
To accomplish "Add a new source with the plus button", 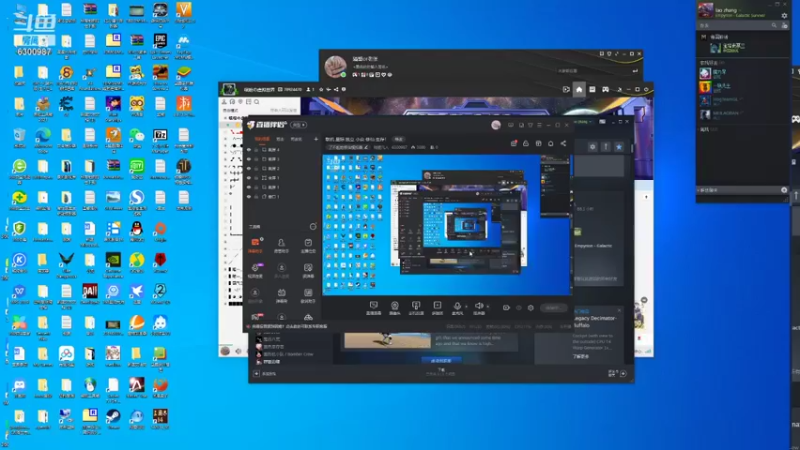I will click(316, 139).
